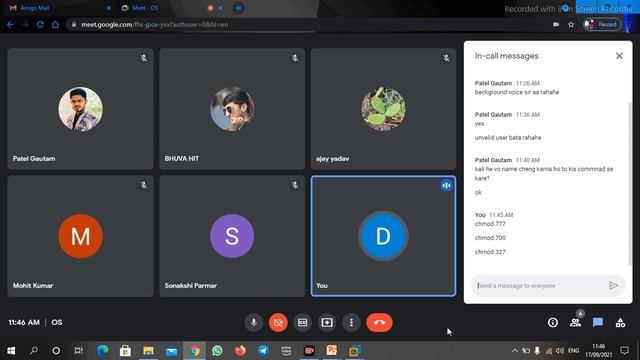Show the participants list

pos(576,322)
